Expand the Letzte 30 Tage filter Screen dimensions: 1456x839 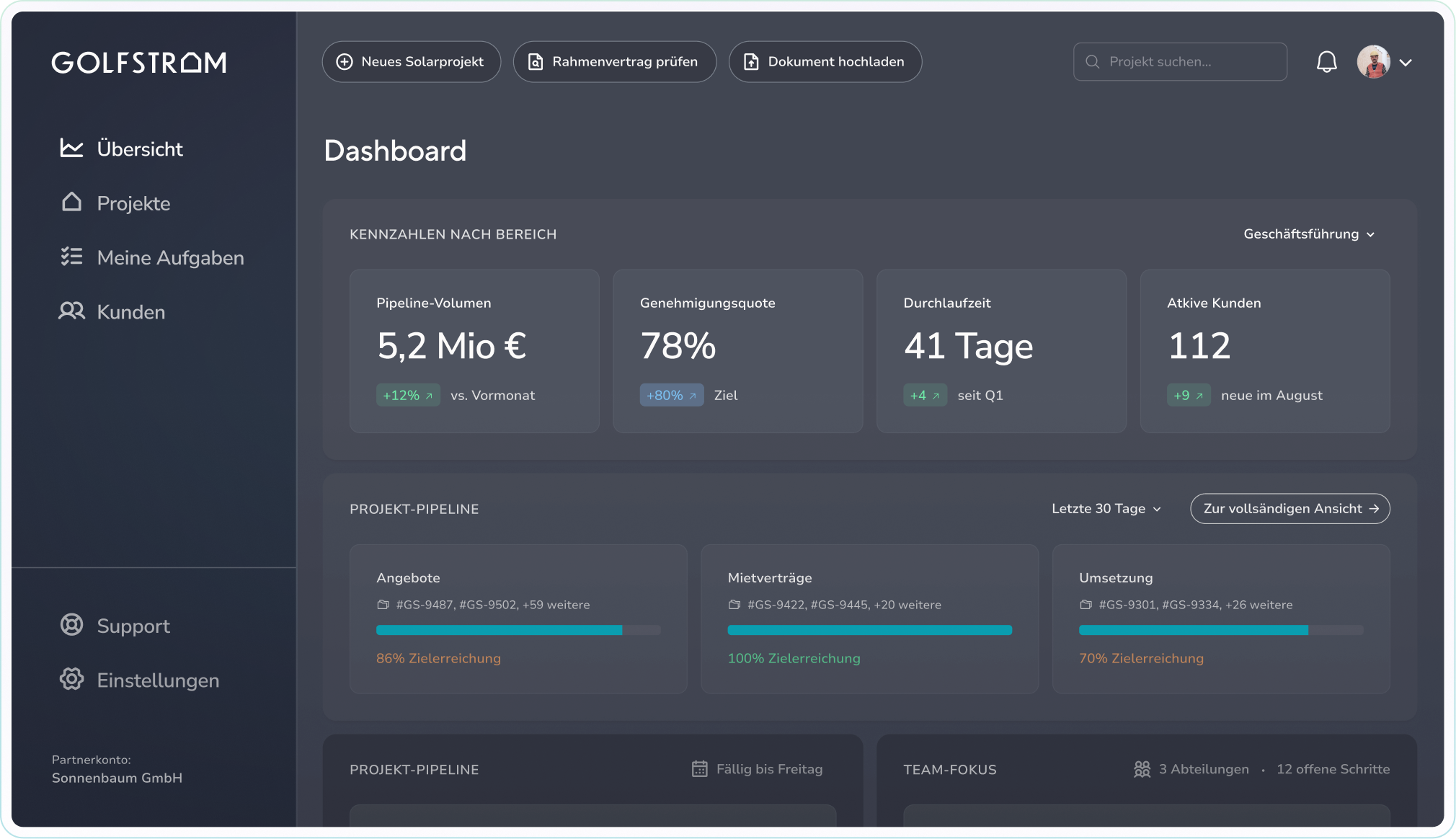point(1106,508)
